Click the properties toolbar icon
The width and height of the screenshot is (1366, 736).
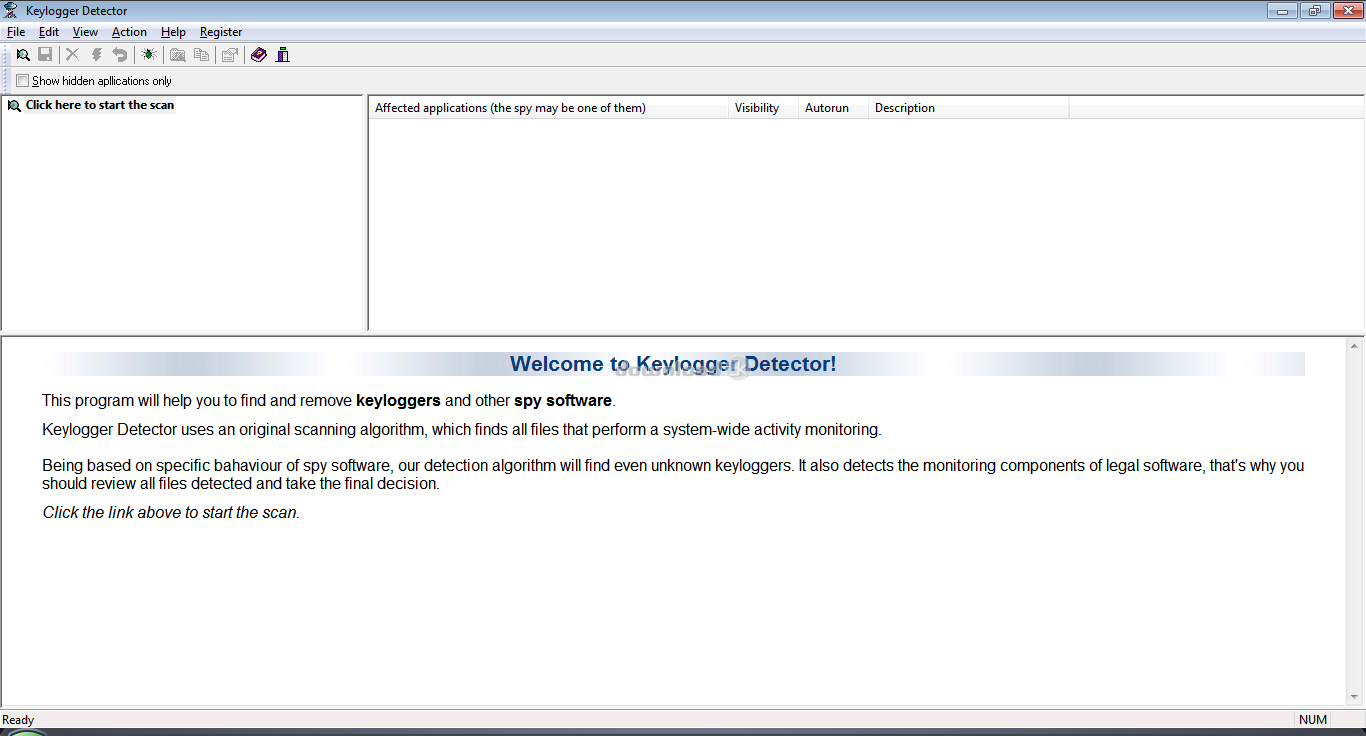(x=230, y=55)
